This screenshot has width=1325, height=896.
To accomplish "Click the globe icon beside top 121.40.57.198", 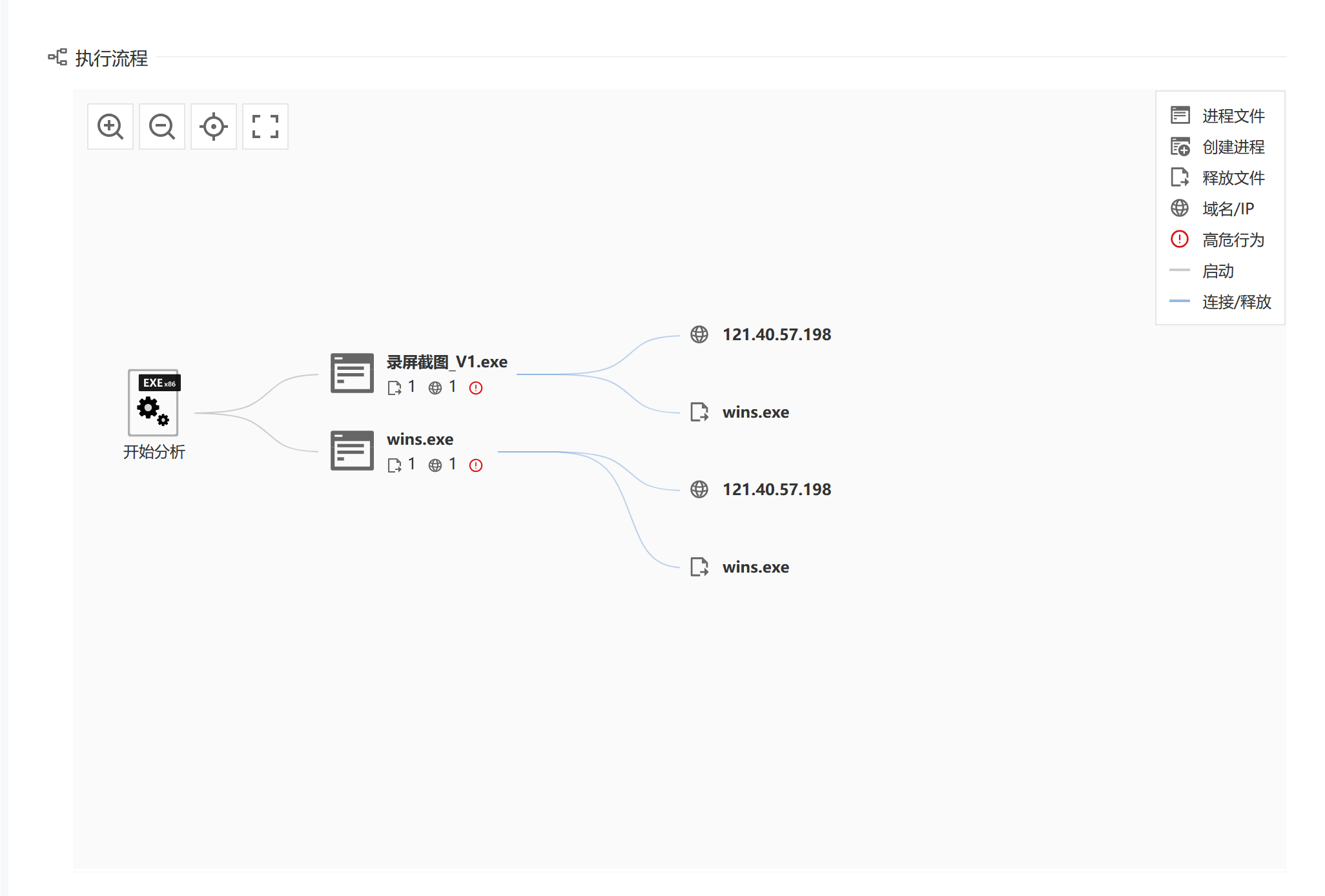I will click(699, 334).
